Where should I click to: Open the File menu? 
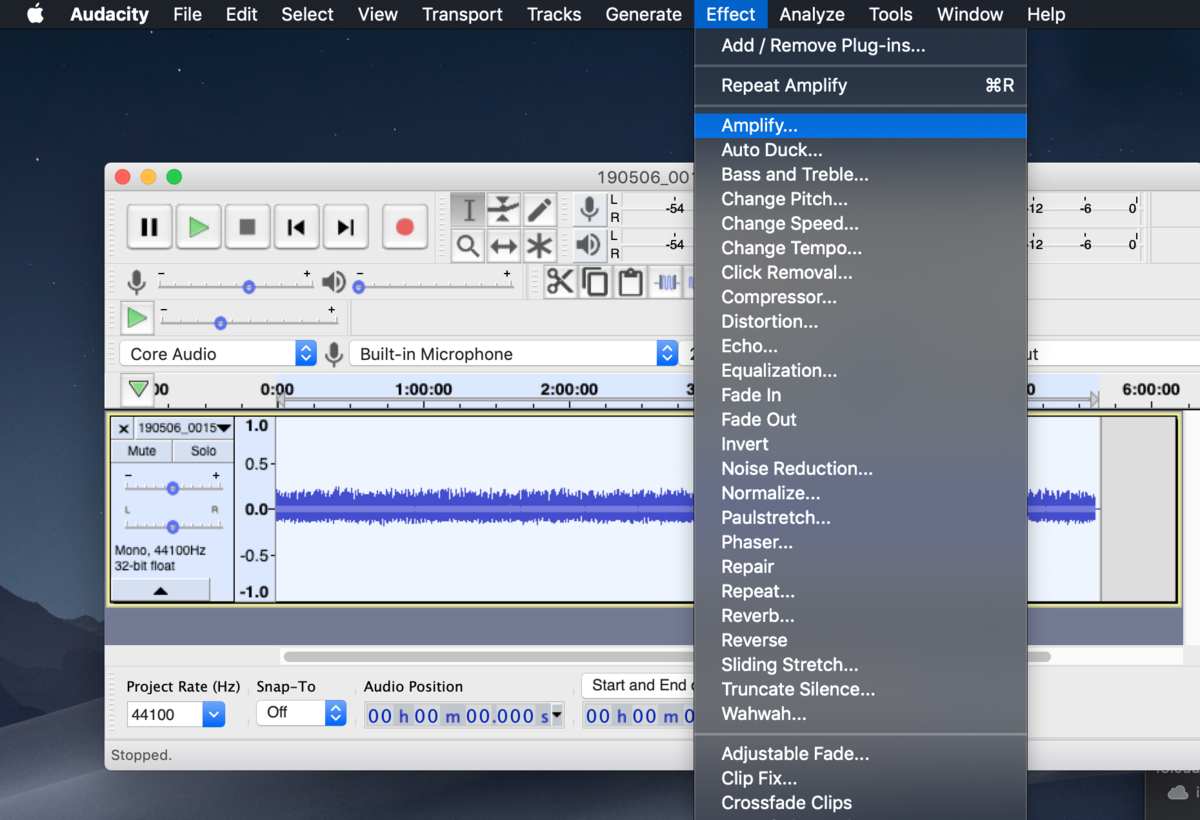[187, 14]
